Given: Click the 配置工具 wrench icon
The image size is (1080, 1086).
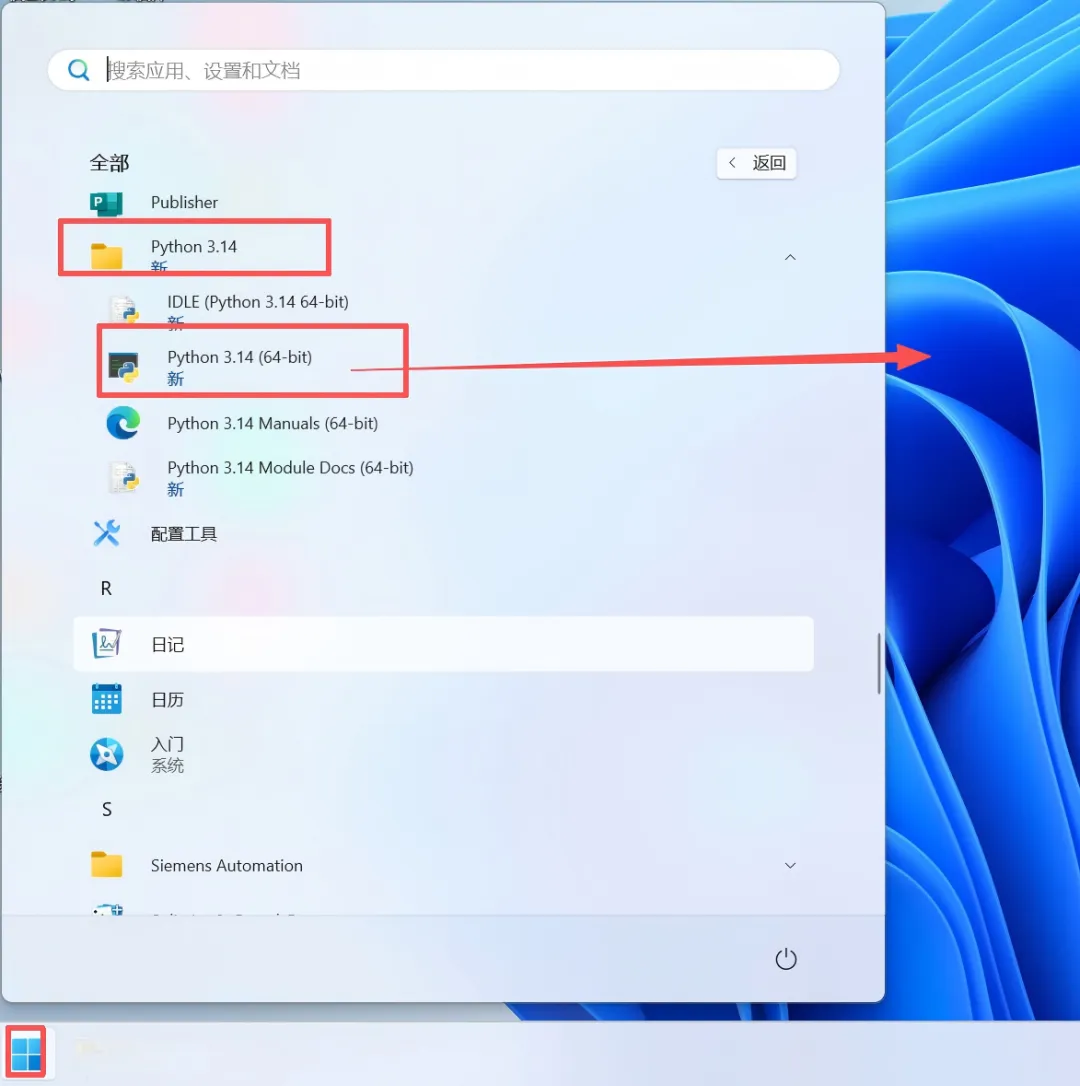Looking at the screenshot, I should point(107,533).
